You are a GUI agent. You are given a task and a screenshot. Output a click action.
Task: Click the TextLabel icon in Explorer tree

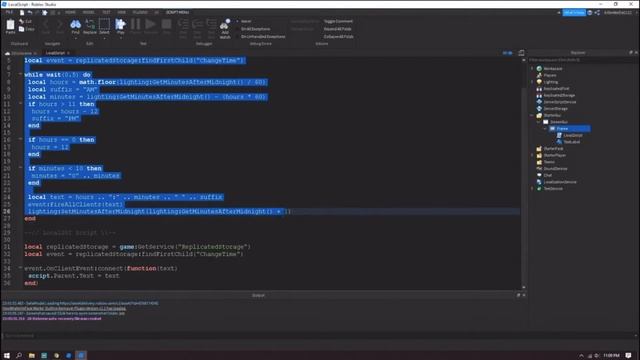pos(559,142)
